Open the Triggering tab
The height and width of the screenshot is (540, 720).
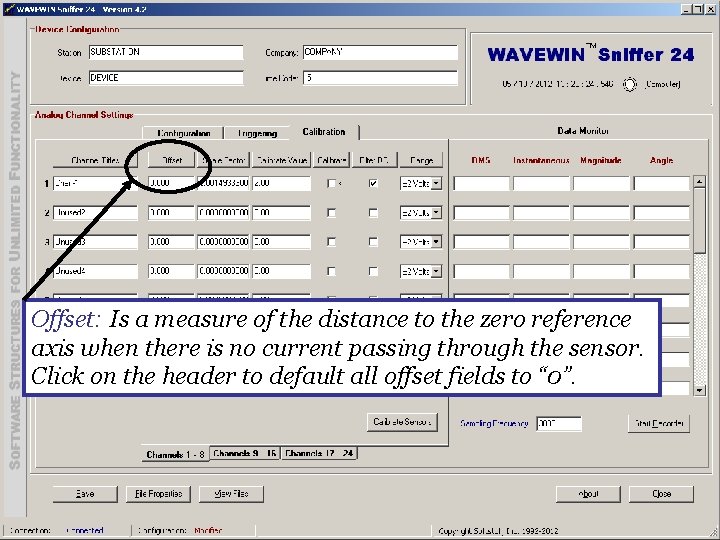point(257,133)
